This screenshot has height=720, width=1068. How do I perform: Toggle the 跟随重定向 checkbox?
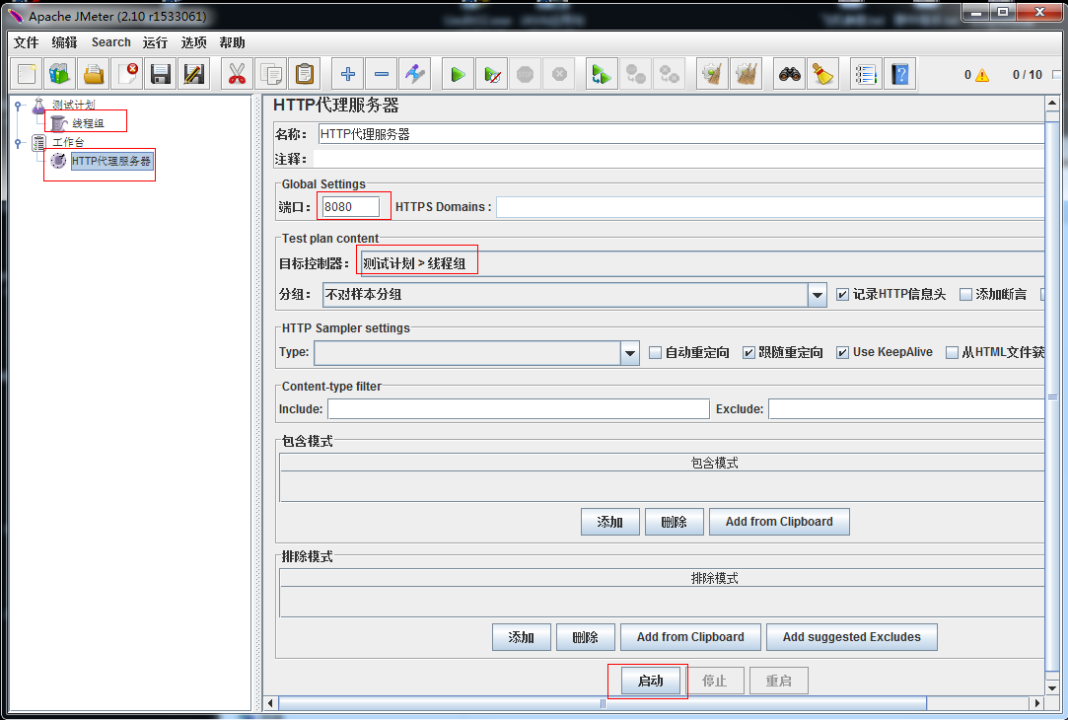[x=749, y=352]
